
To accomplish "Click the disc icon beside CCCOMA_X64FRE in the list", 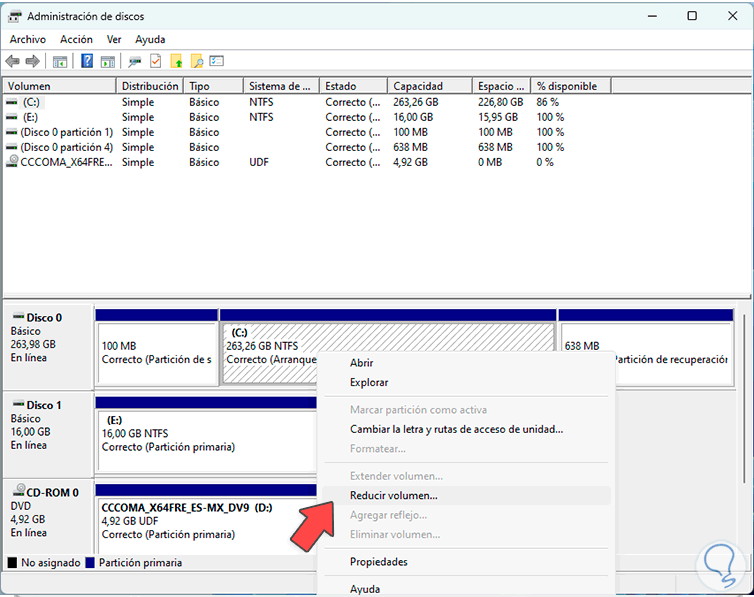I will pyautogui.click(x=12, y=162).
